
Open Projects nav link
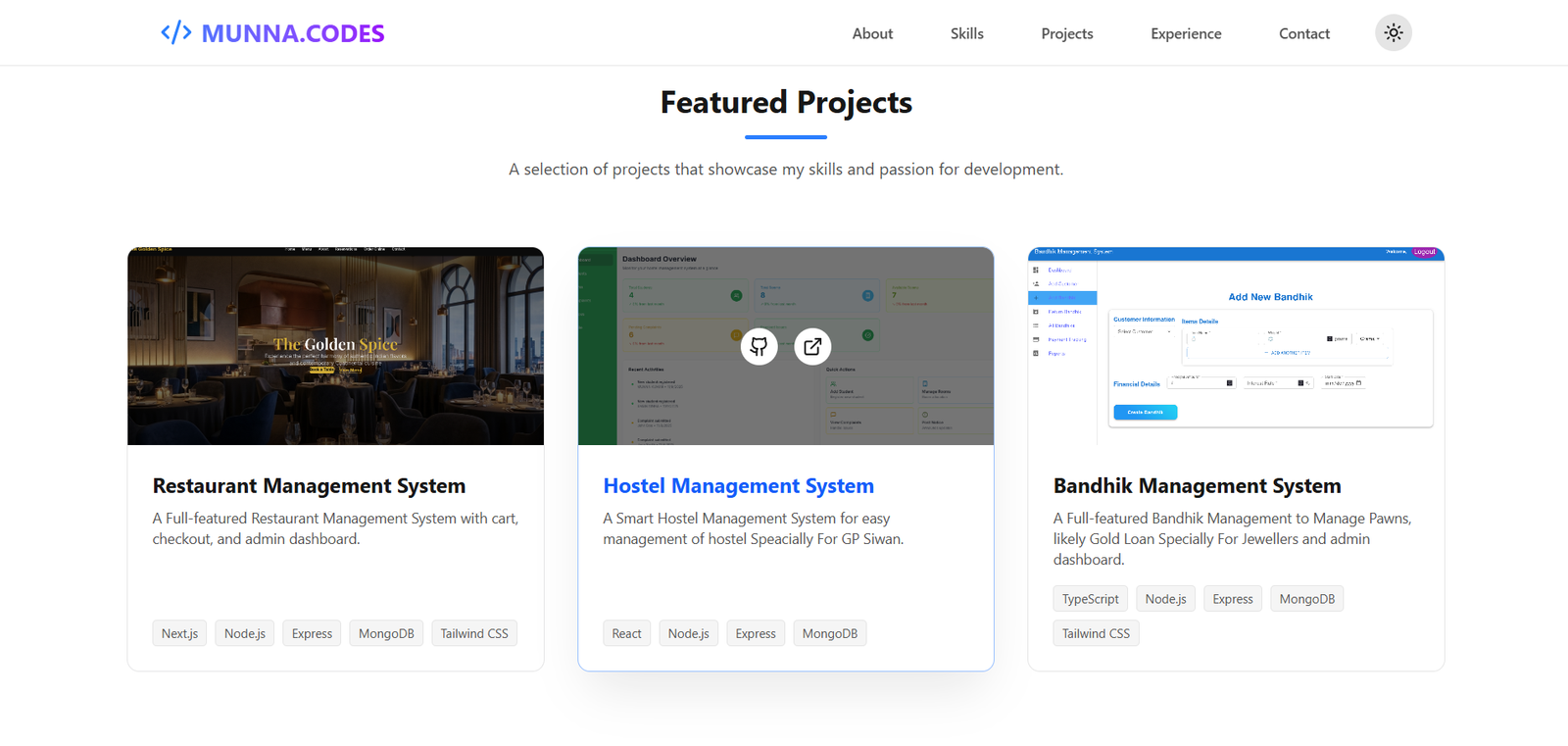[1066, 33]
